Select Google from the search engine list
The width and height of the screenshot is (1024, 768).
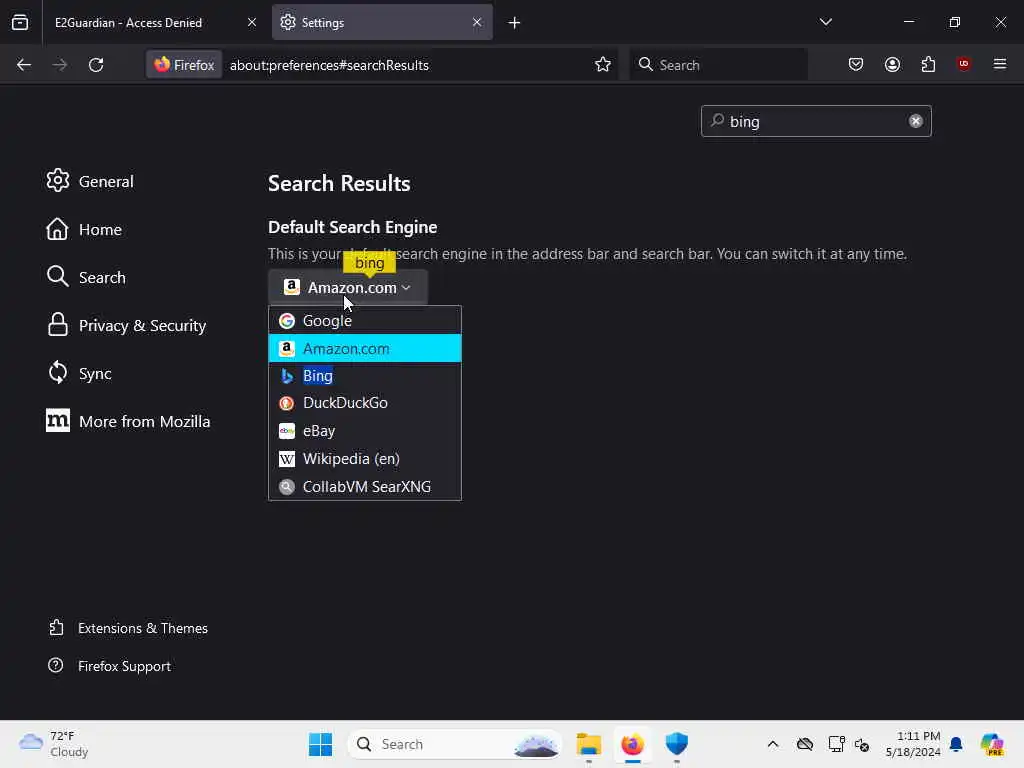pyautogui.click(x=365, y=321)
